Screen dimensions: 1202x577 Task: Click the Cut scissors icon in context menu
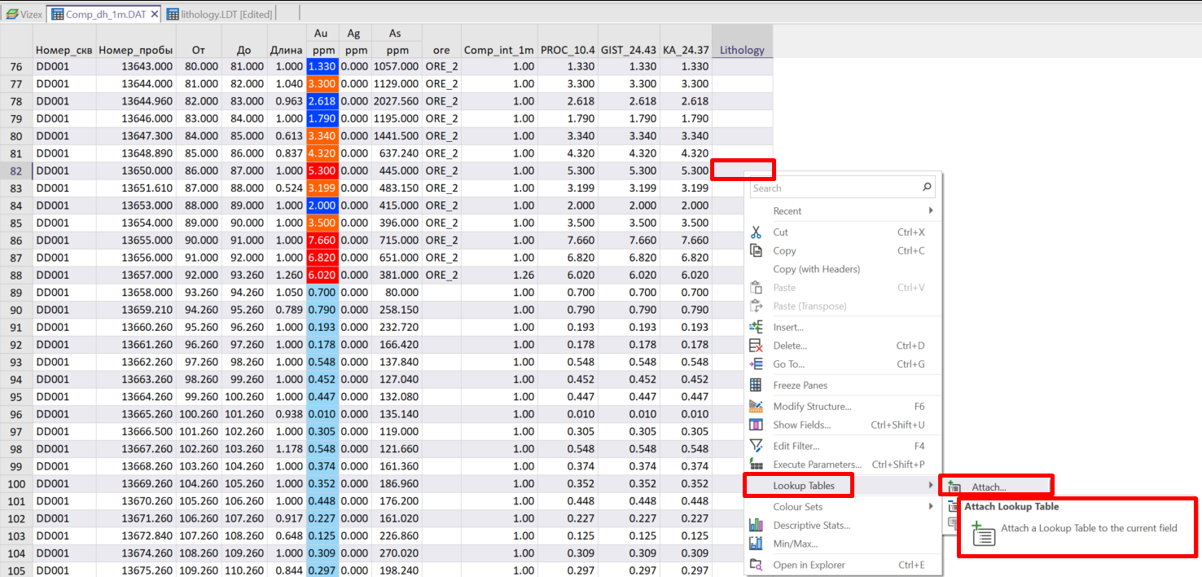click(x=756, y=232)
